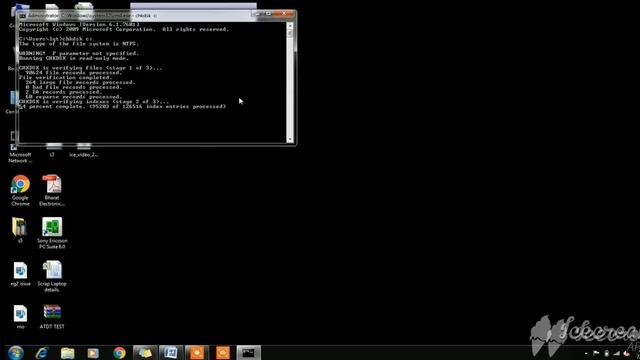This screenshot has width=640, height=360.
Task: Open the Windows Start menu orb
Action: 16,353
